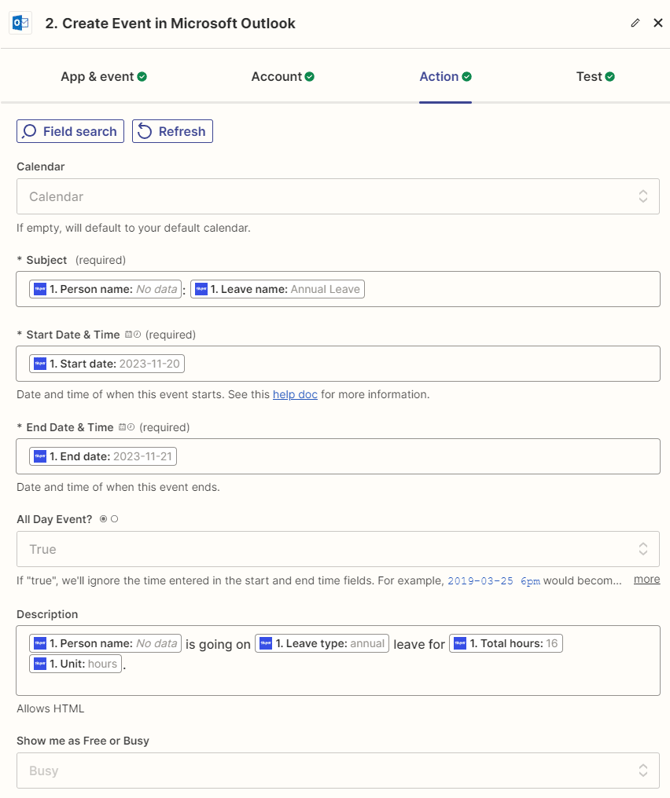The height and width of the screenshot is (798, 670).
Task: Switch to the App & event tab
Action: click(104, 76)
